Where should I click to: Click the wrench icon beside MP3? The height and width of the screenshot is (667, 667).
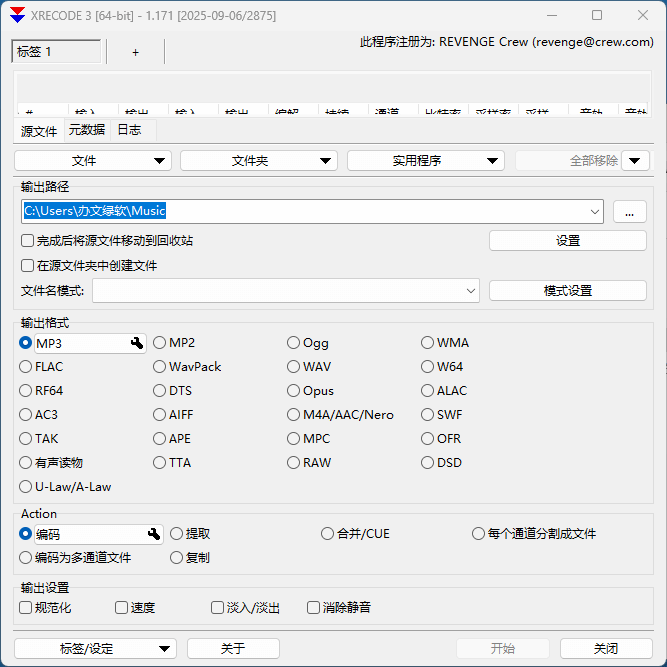tap(137, 343)
